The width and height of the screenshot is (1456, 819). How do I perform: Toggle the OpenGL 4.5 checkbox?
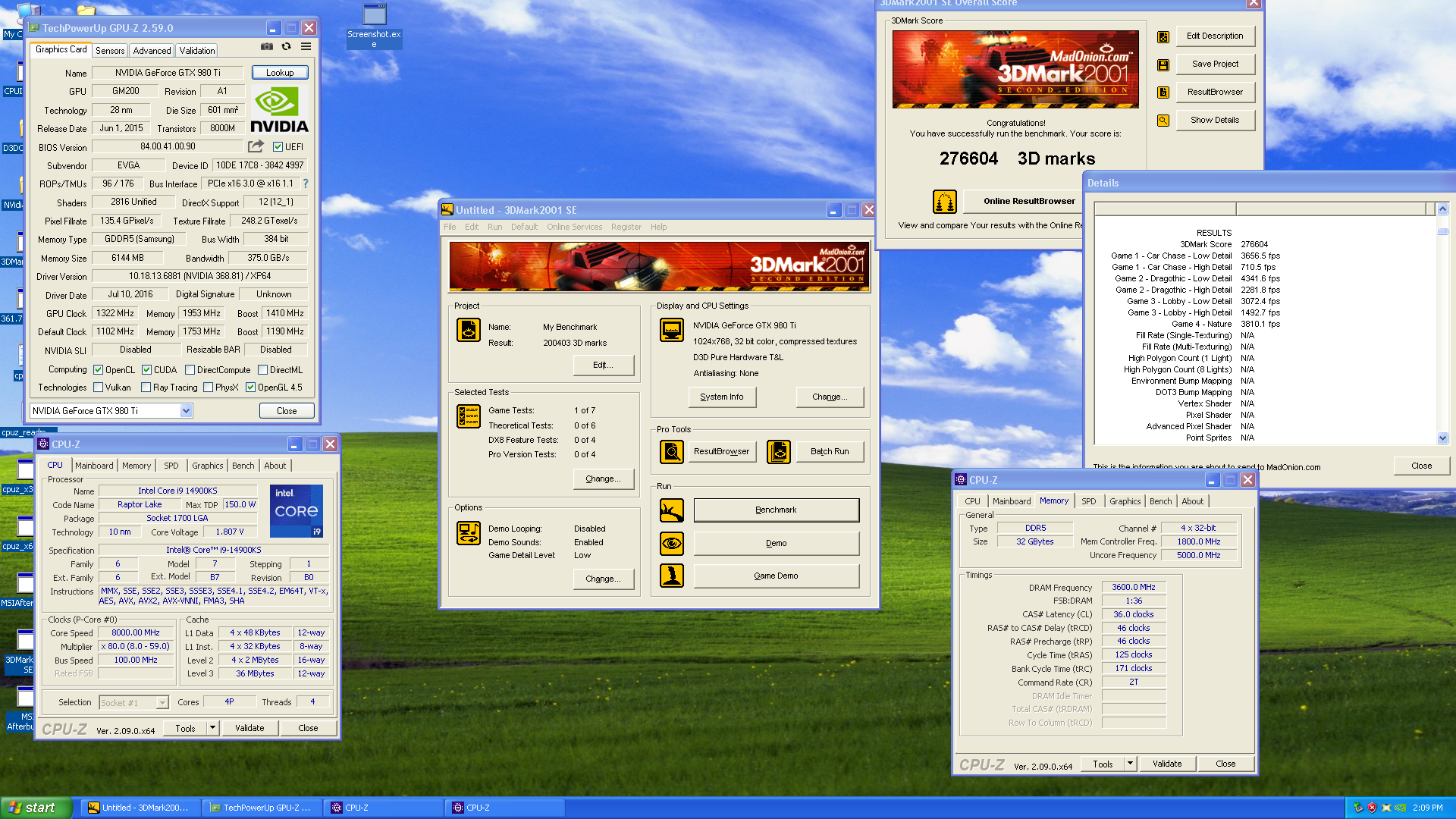[x=250, y=388]
